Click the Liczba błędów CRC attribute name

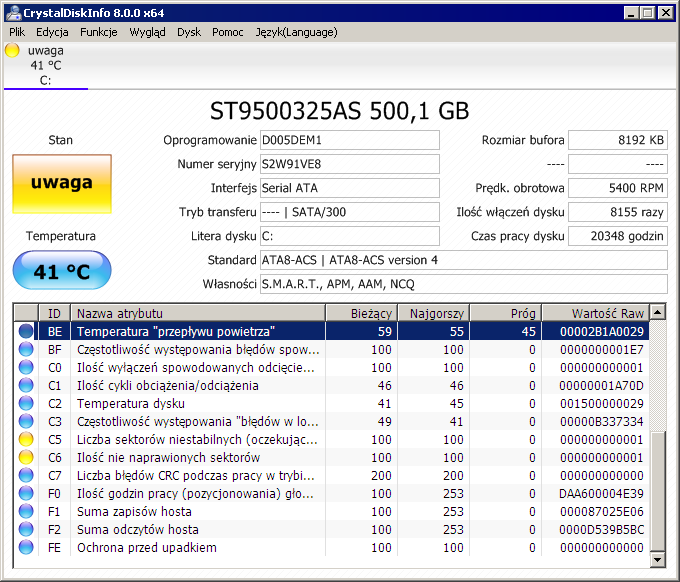[196, 476]
